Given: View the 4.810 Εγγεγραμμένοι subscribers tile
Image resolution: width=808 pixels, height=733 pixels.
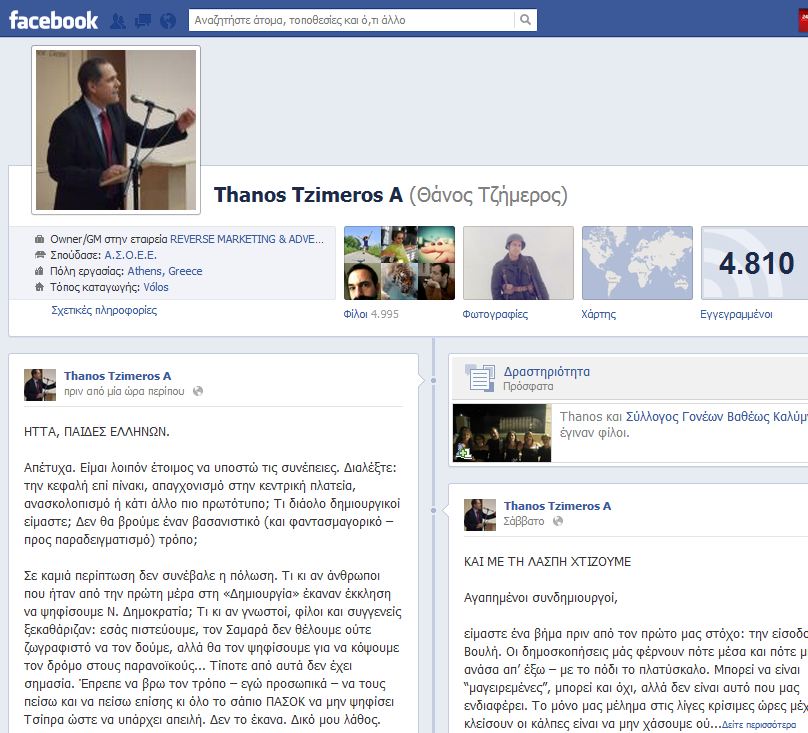Looking at the screenshot, I should (754, 264).
